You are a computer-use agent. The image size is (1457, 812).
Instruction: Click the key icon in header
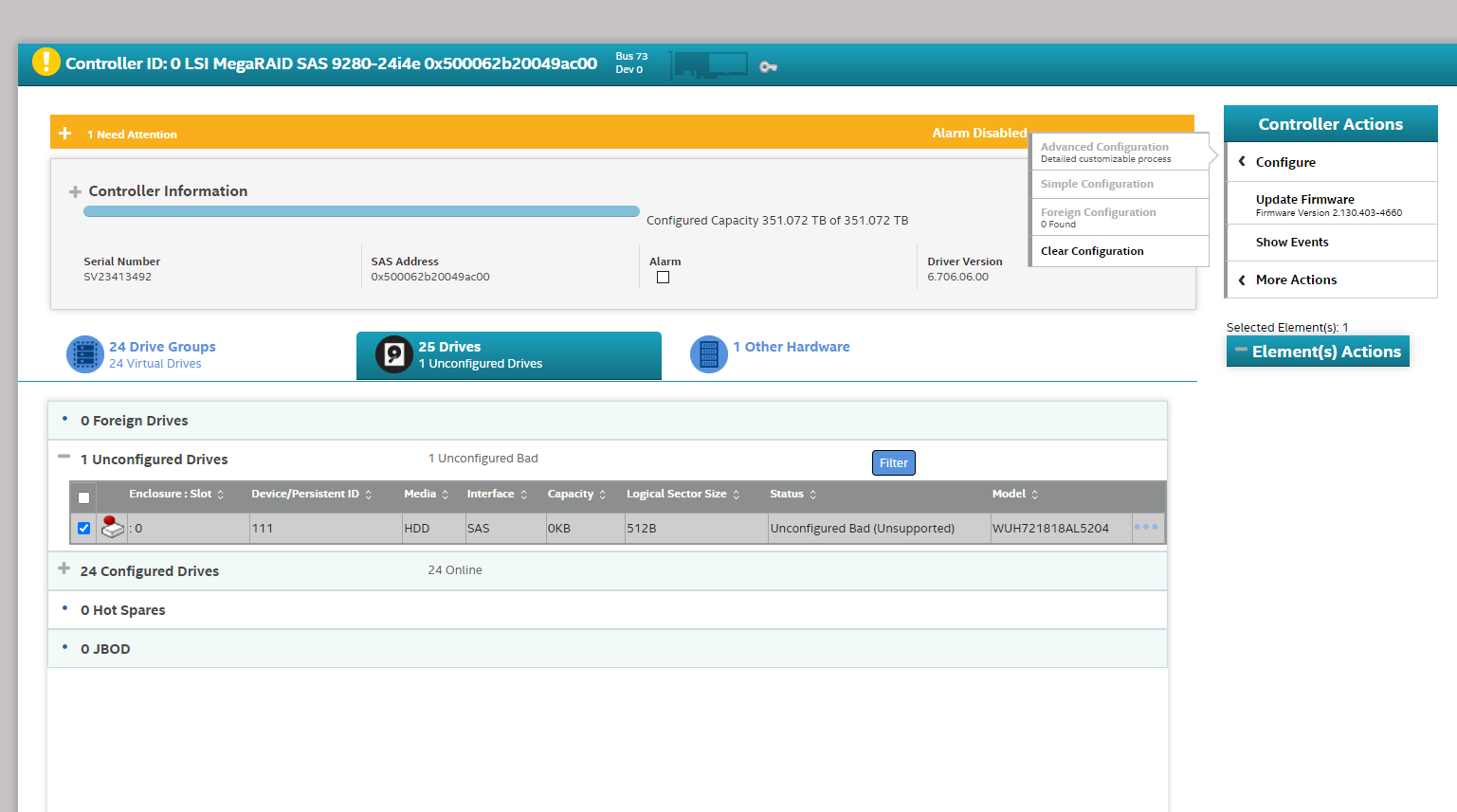point(768,66)
